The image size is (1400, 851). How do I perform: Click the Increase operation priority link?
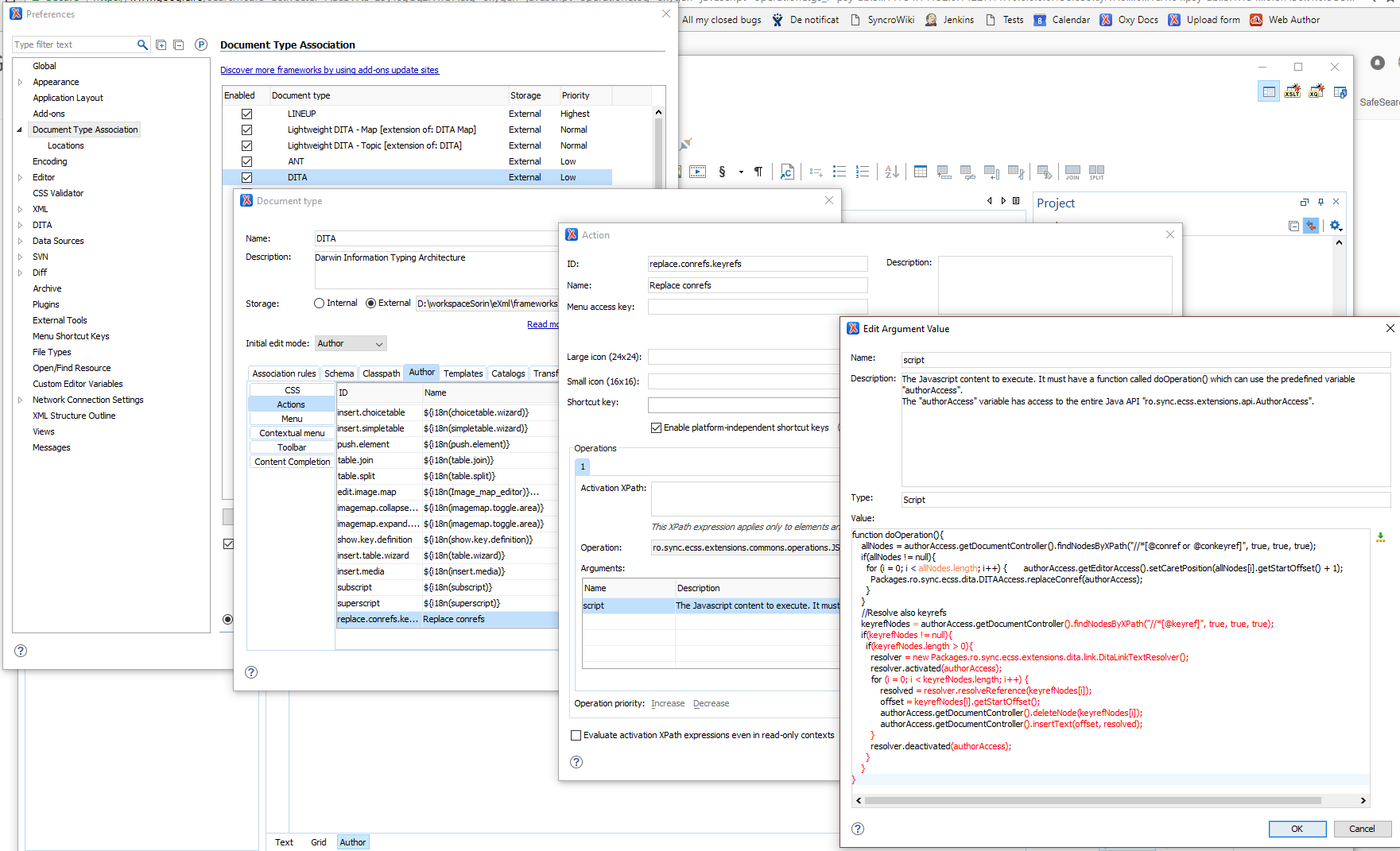tap(668, 703)
